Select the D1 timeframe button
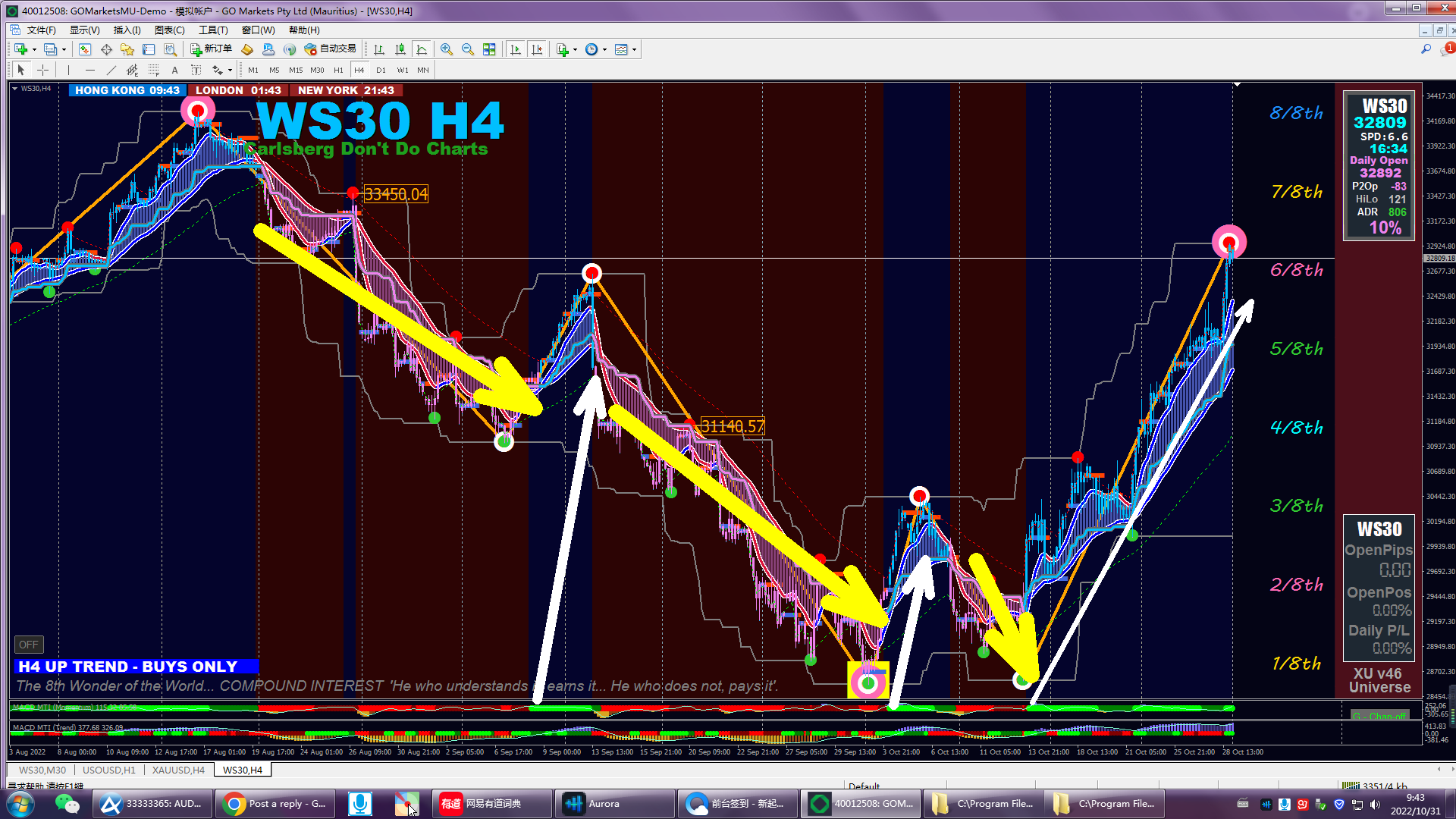The height and width of the screenshot is (819, 1456). (381, 70)
